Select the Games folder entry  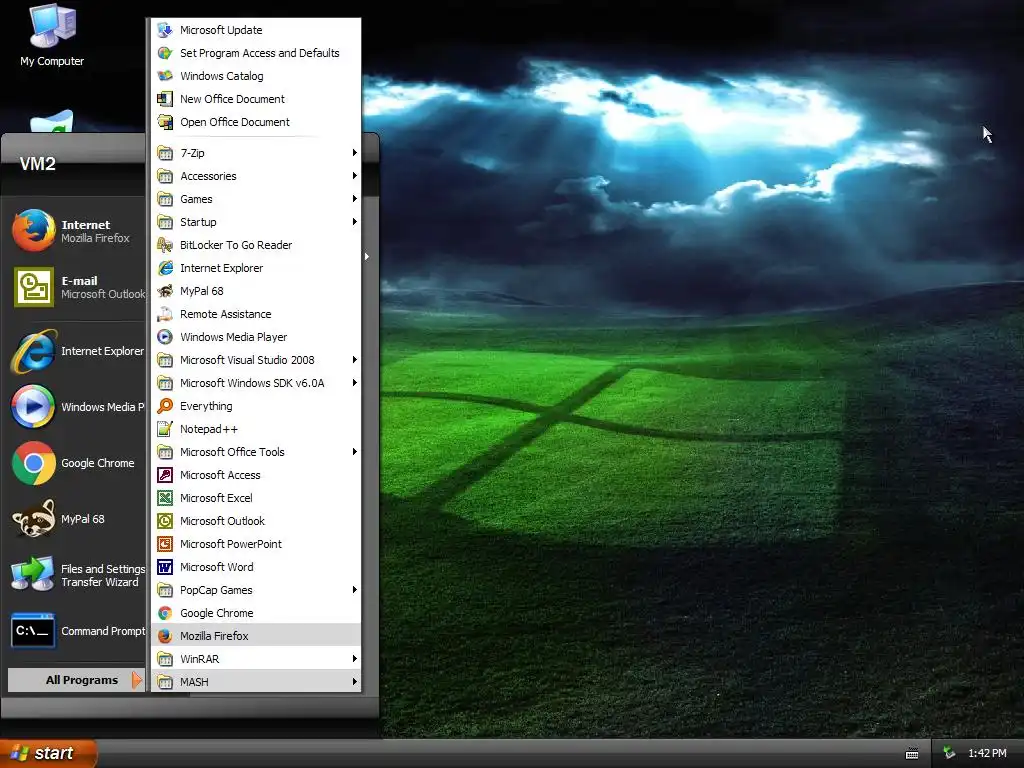pos(256,199)
